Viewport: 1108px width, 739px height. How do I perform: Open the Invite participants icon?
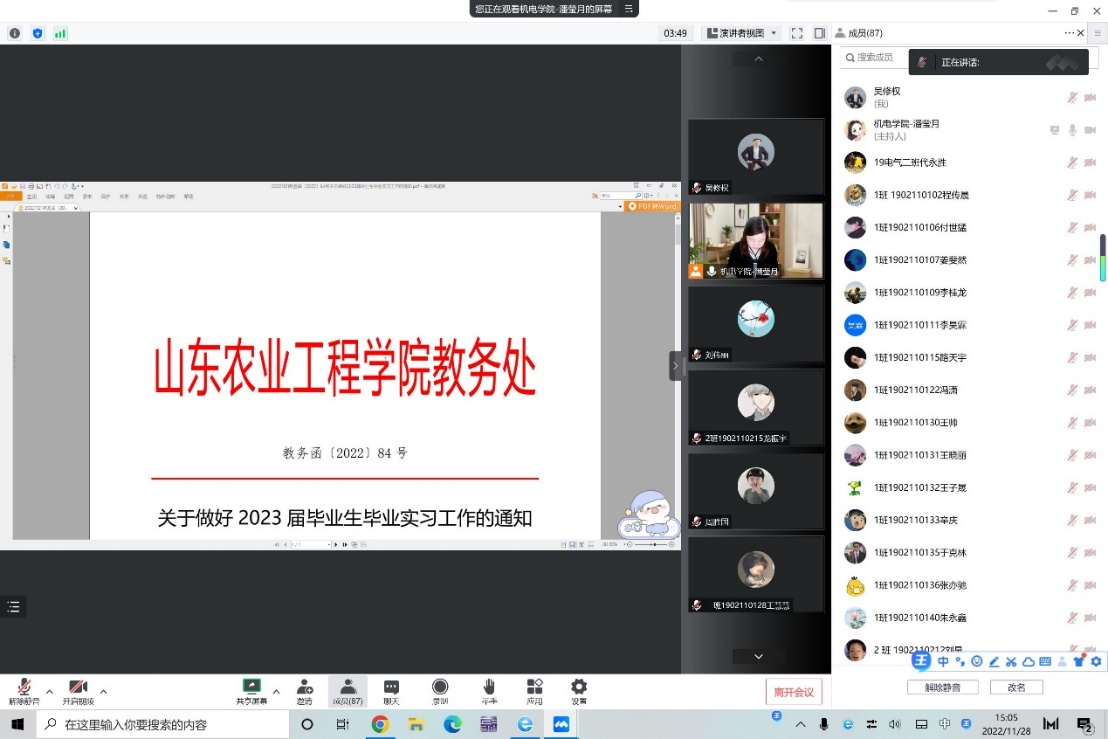[x=304, y=690]
